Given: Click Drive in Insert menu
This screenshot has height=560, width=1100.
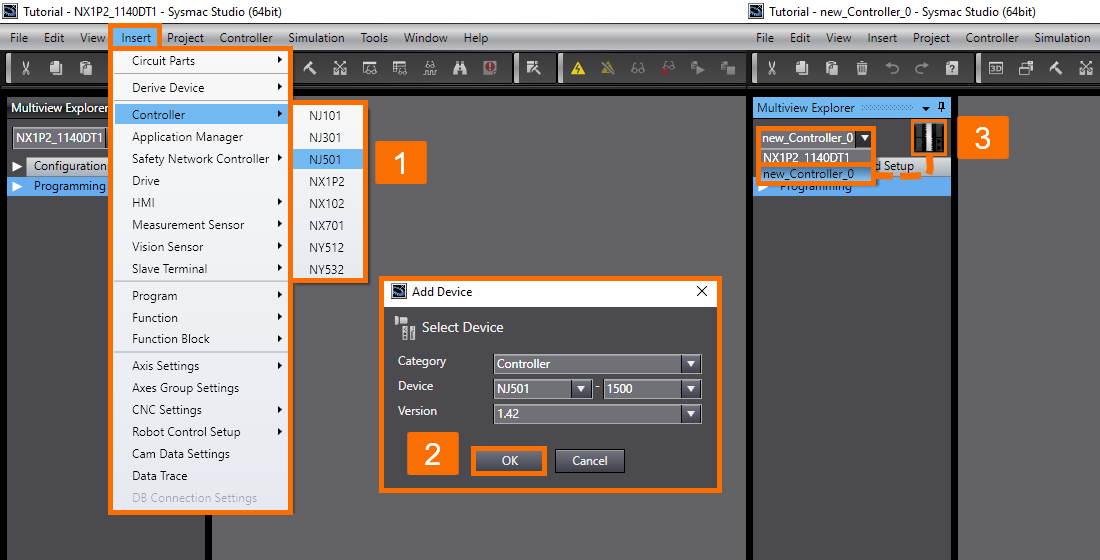Looking at the screenshot, I should coord(201,180).
